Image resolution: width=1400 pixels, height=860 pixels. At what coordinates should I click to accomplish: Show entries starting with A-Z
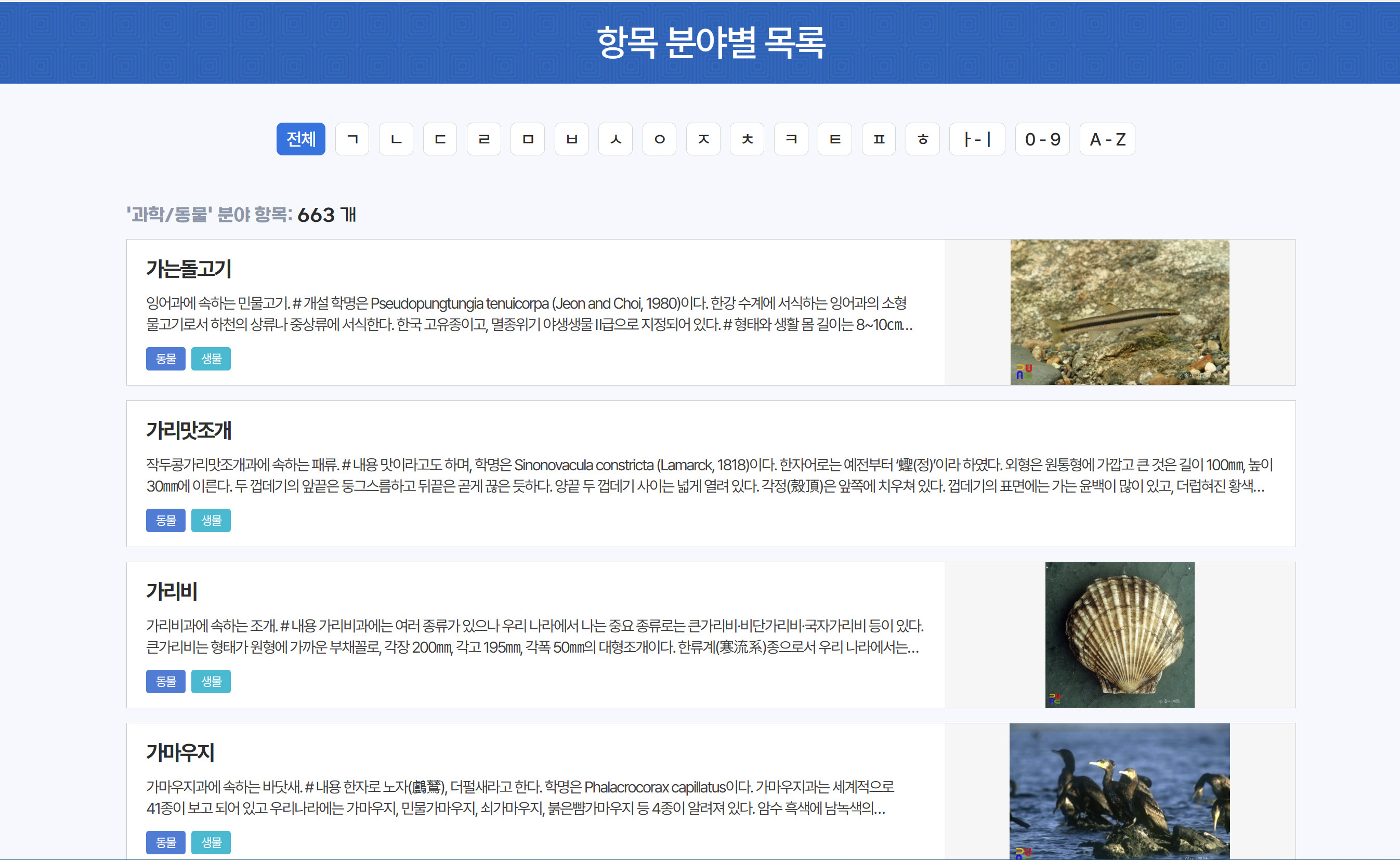pos(1107,139)
